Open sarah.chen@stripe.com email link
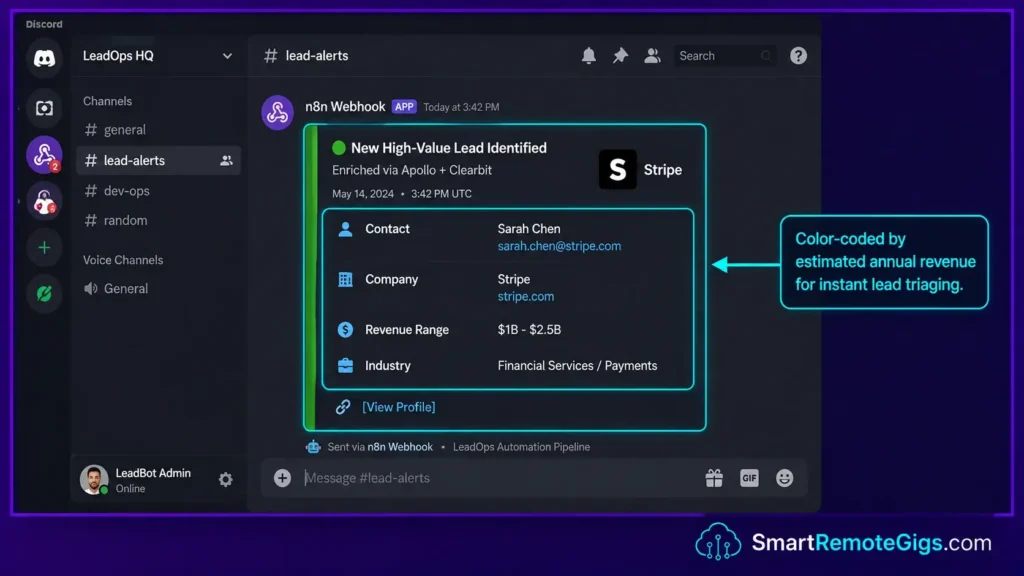The height and width of the screenshot is (576, 1024). click(559, 246)
